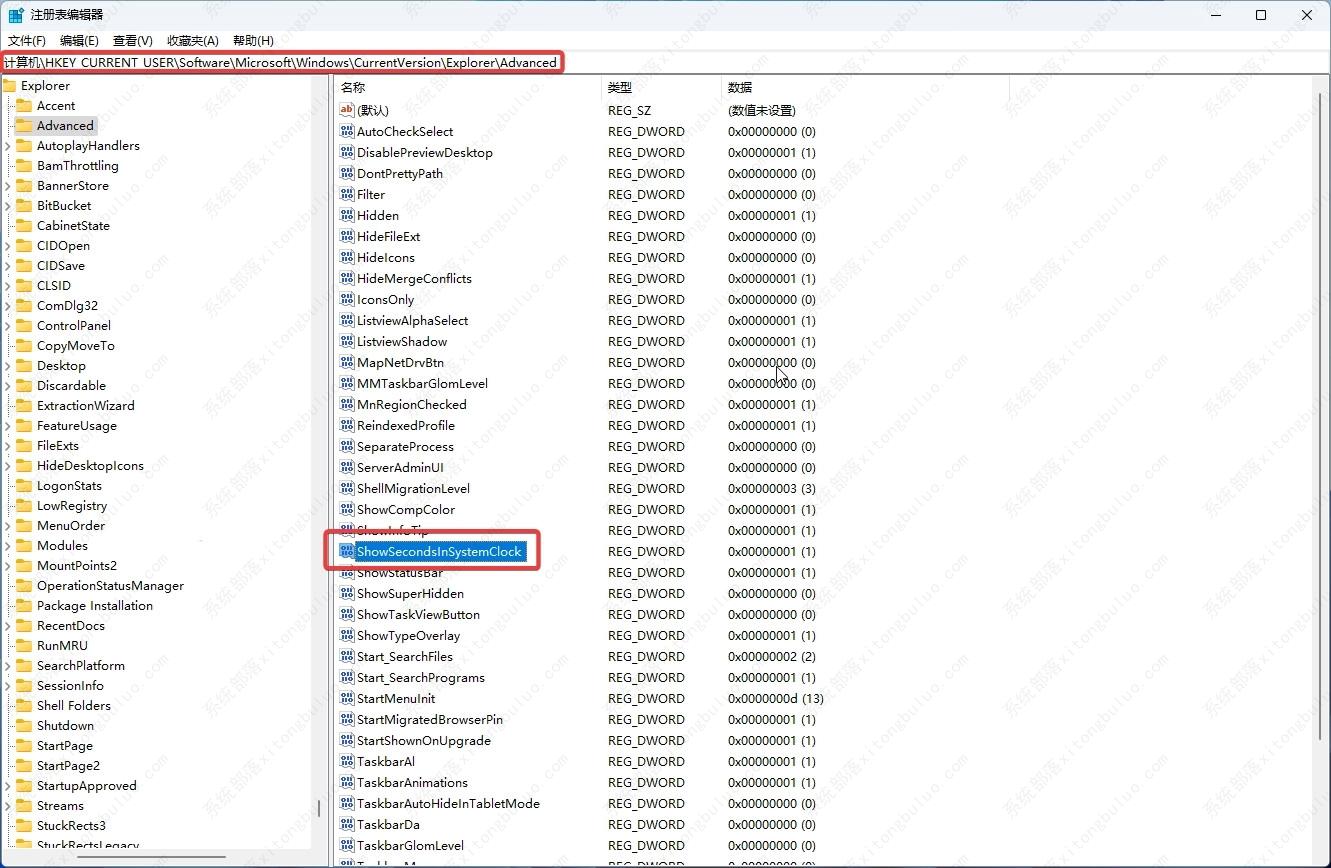The height and width of the screenshot is (868, 1331).
Task: Expand the AutoplayHandlers tree node
Action: tap(8, 146)
